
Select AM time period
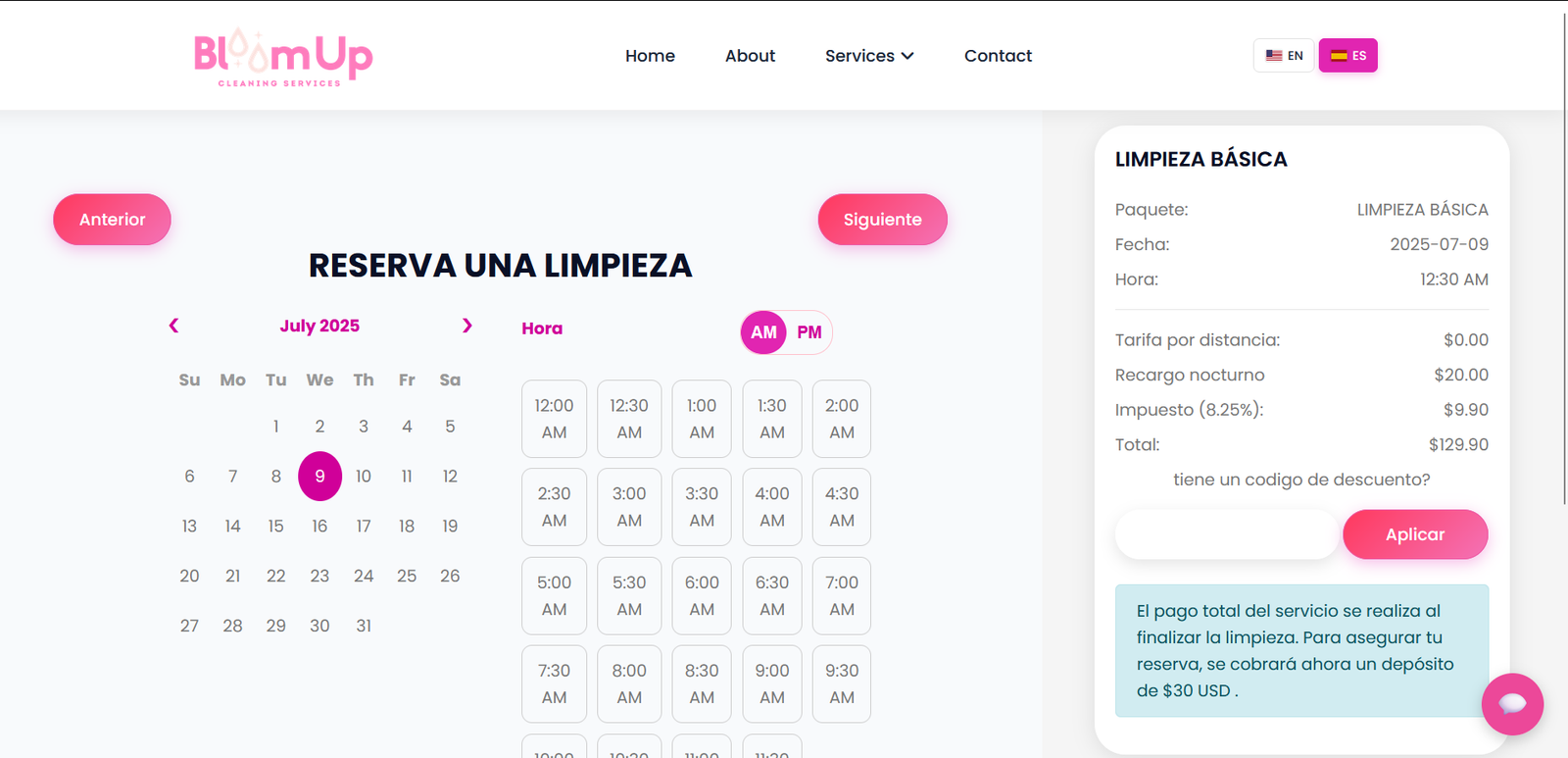point(763,332)
